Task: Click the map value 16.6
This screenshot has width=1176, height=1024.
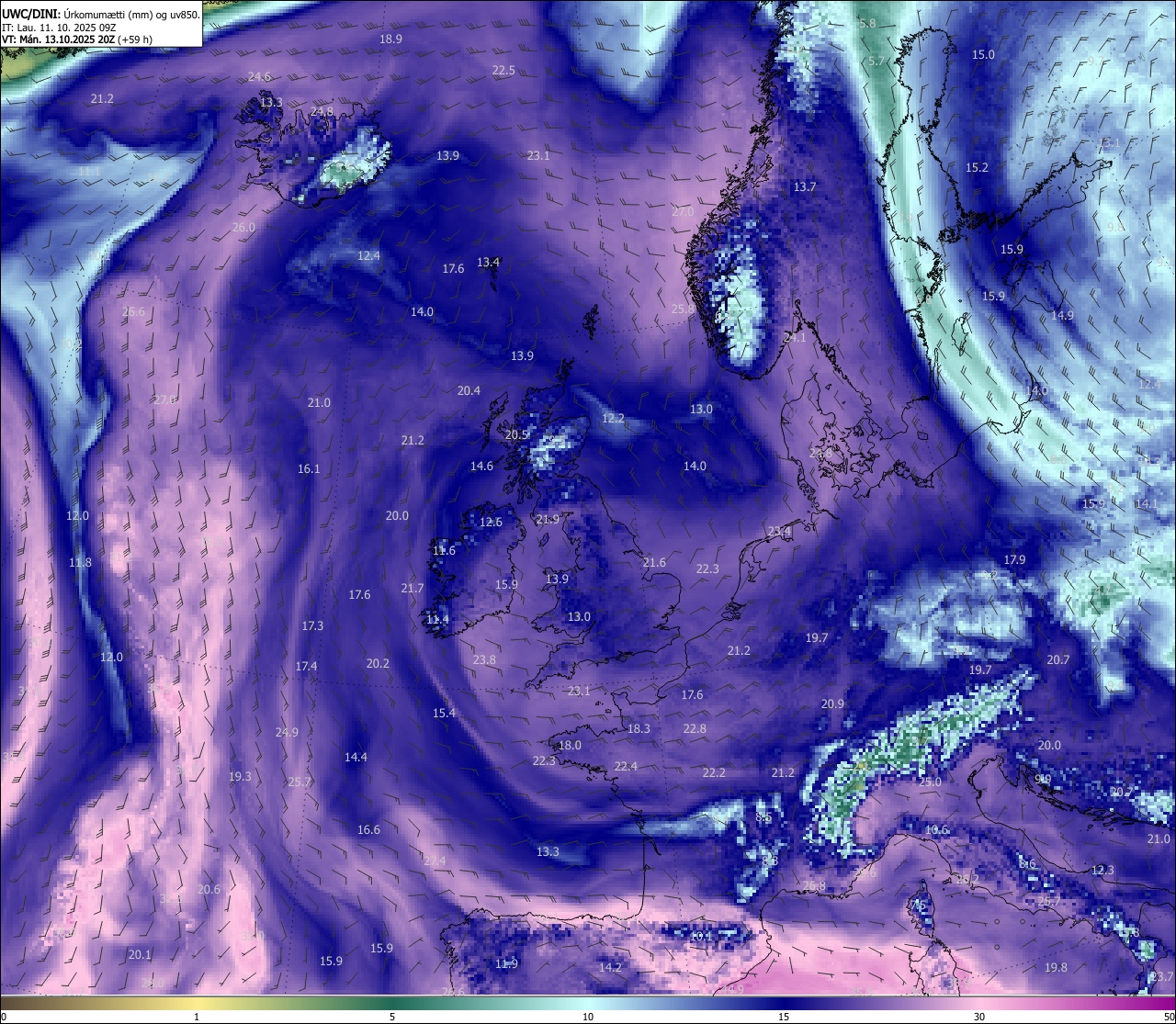Action: (x=368, y=829)
